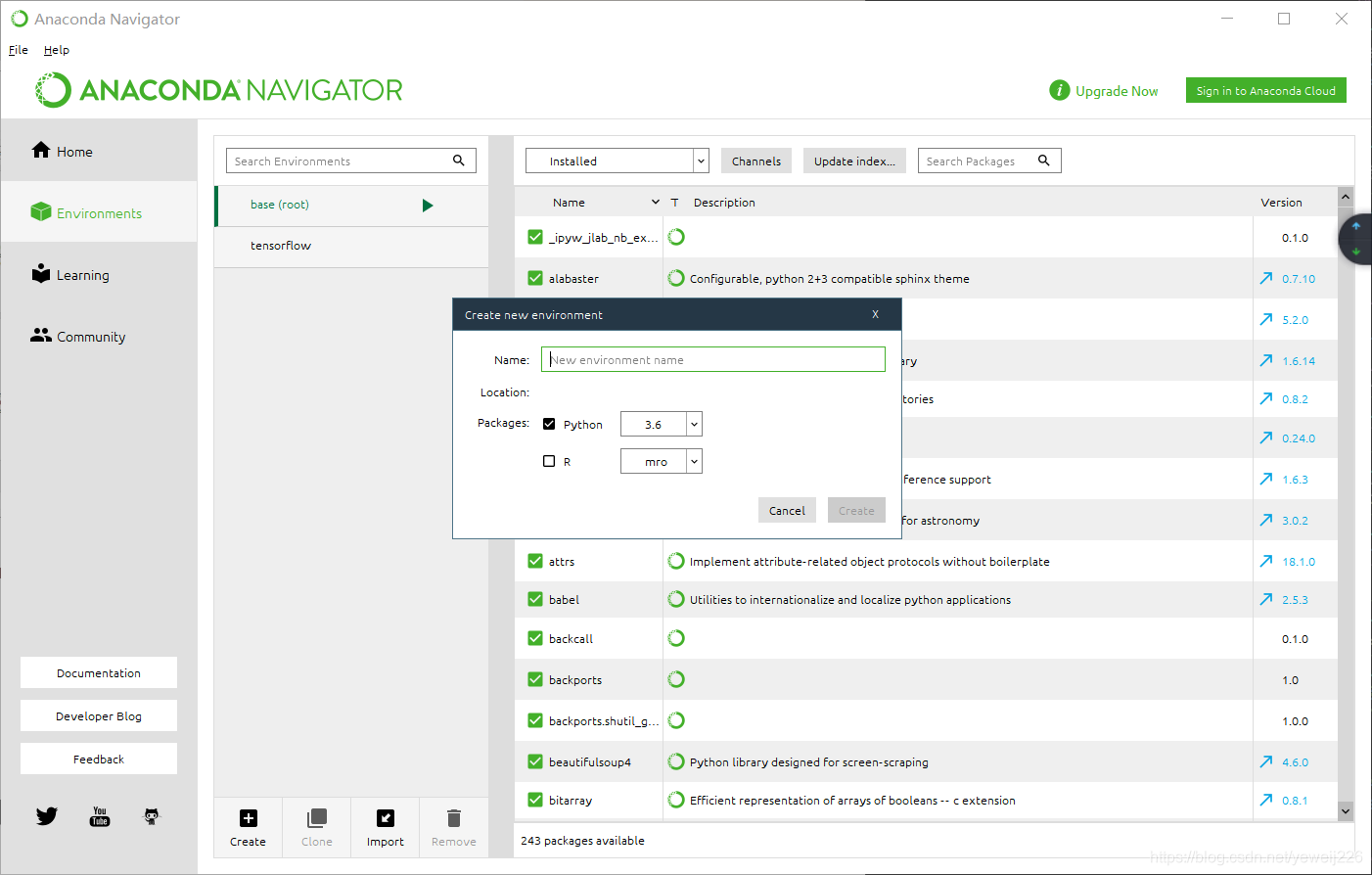The image size is (1372, 875).
Task: Click upgrade arrow for babel version 2.5.3
Action: (x=1266, y=600)
